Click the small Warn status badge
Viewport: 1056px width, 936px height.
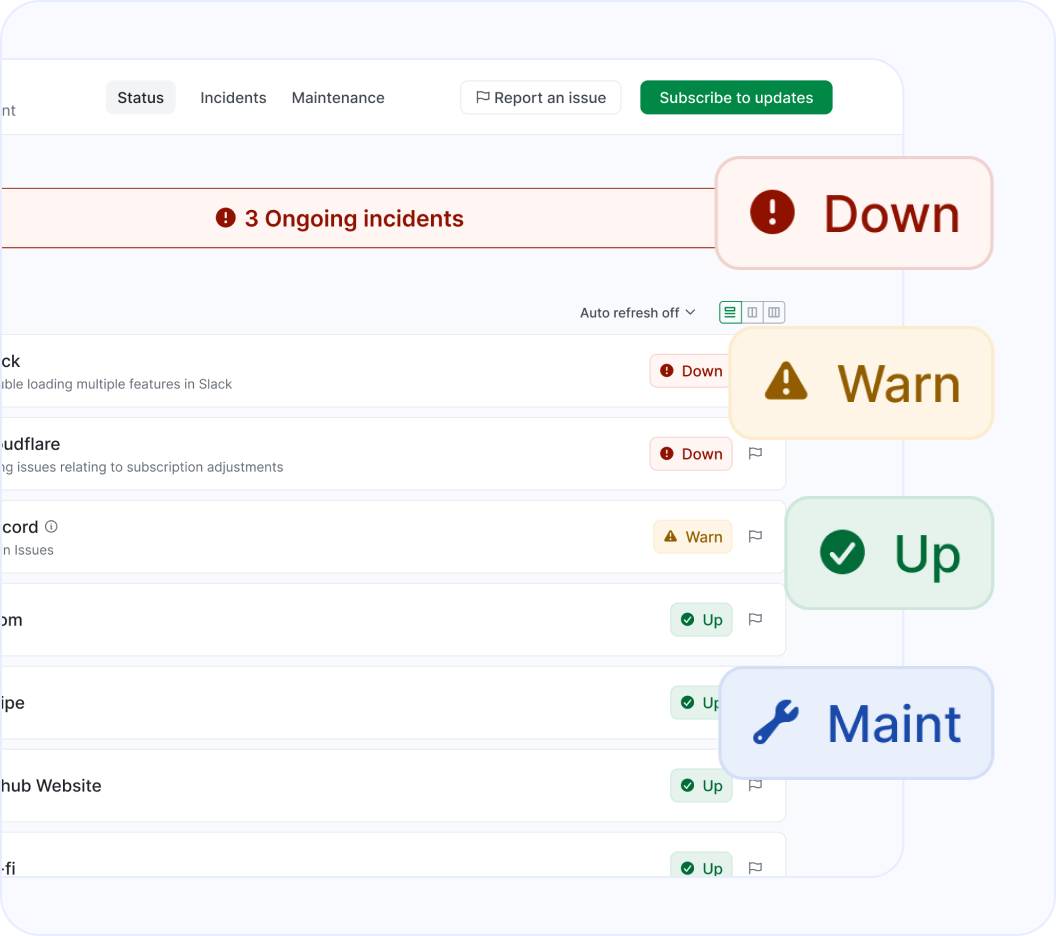[x=693, y=537]
